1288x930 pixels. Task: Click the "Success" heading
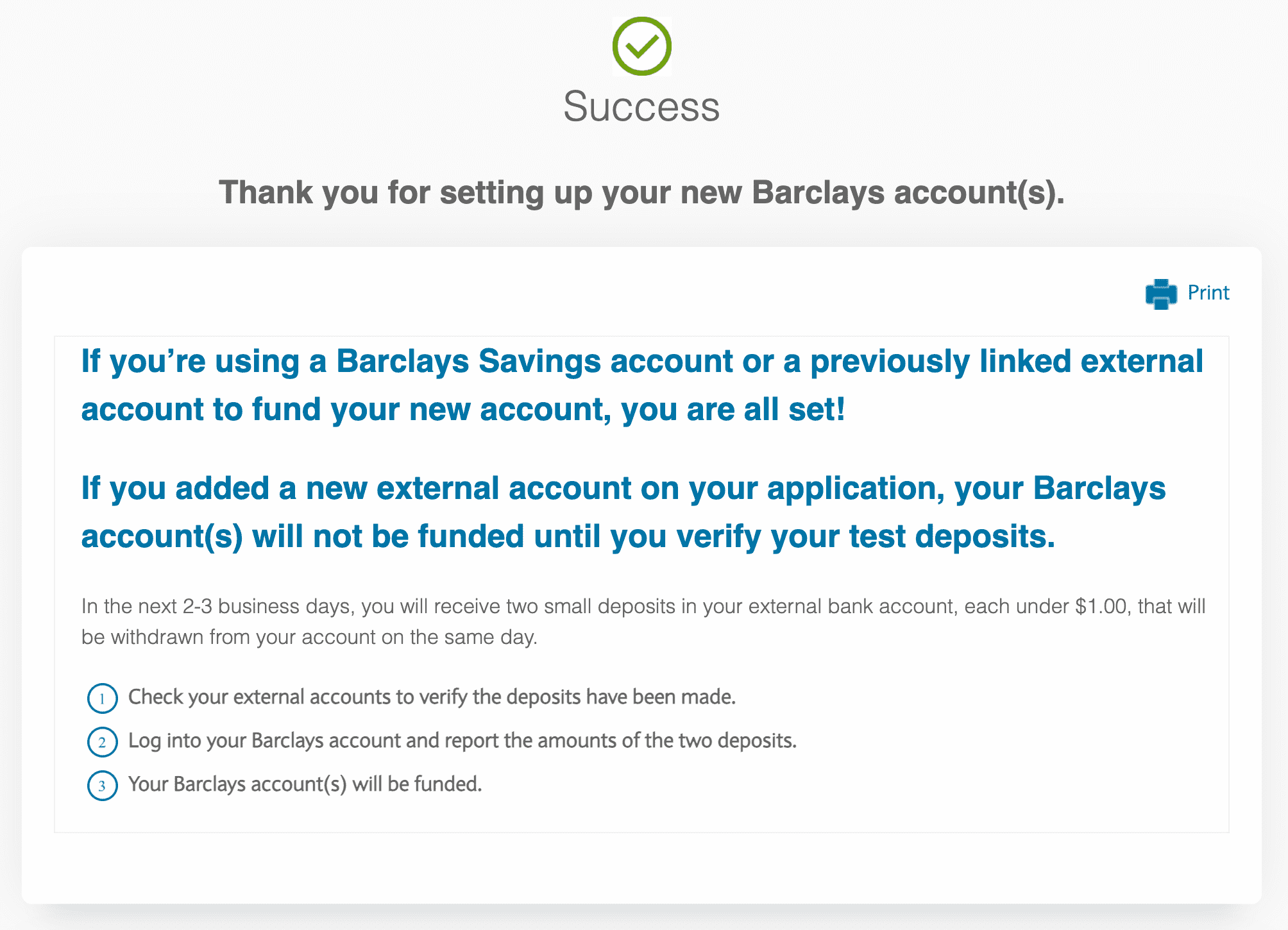tap(641, 106)
